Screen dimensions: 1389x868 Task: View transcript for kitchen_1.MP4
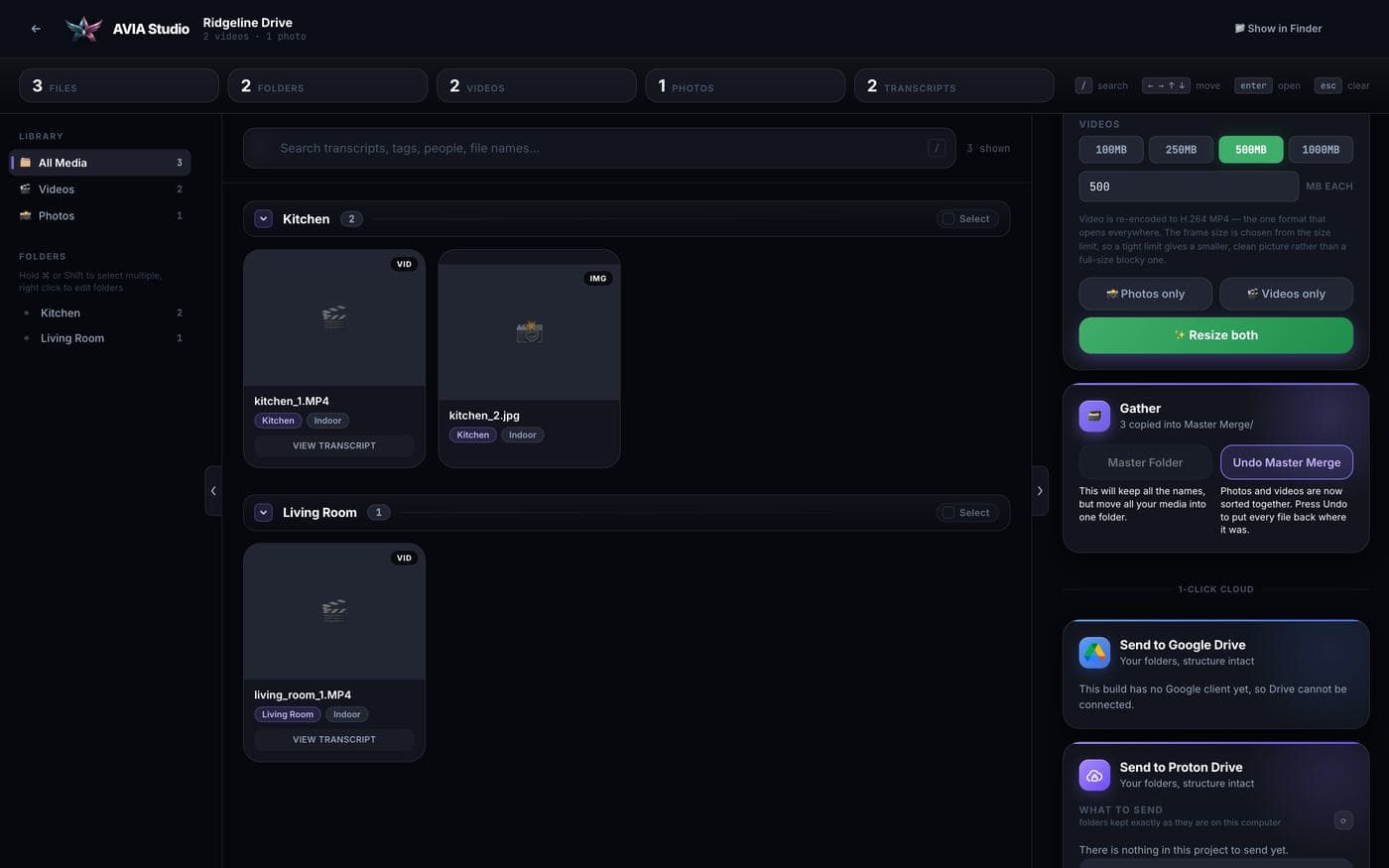pos(334,446)
